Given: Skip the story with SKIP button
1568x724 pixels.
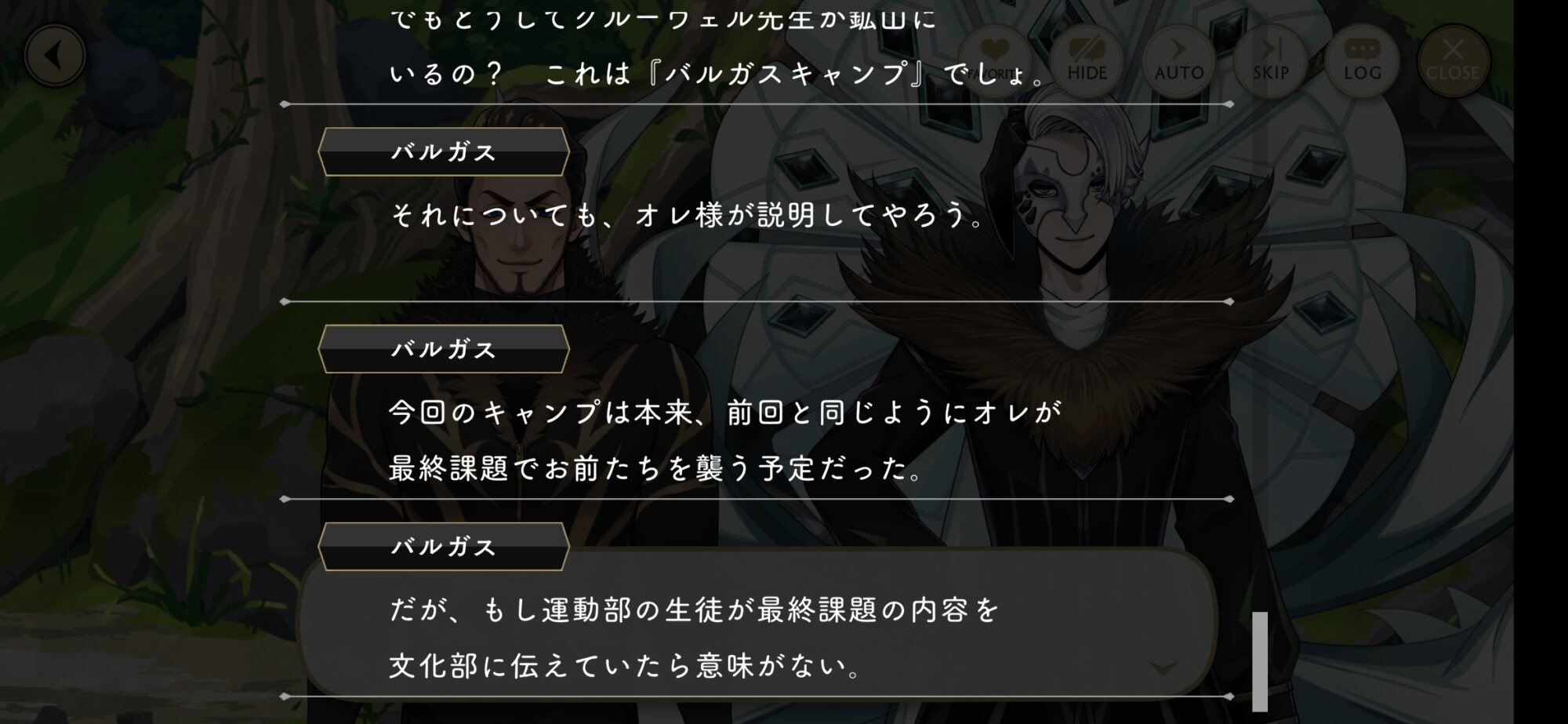Looking at the screenshot, I should [x=1270, y=60].
